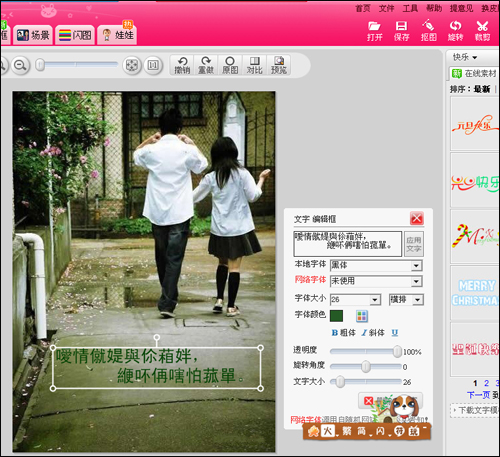Rotate the photo with 旋转
This screenshot has width=500, height=457.
pos(455,31)
